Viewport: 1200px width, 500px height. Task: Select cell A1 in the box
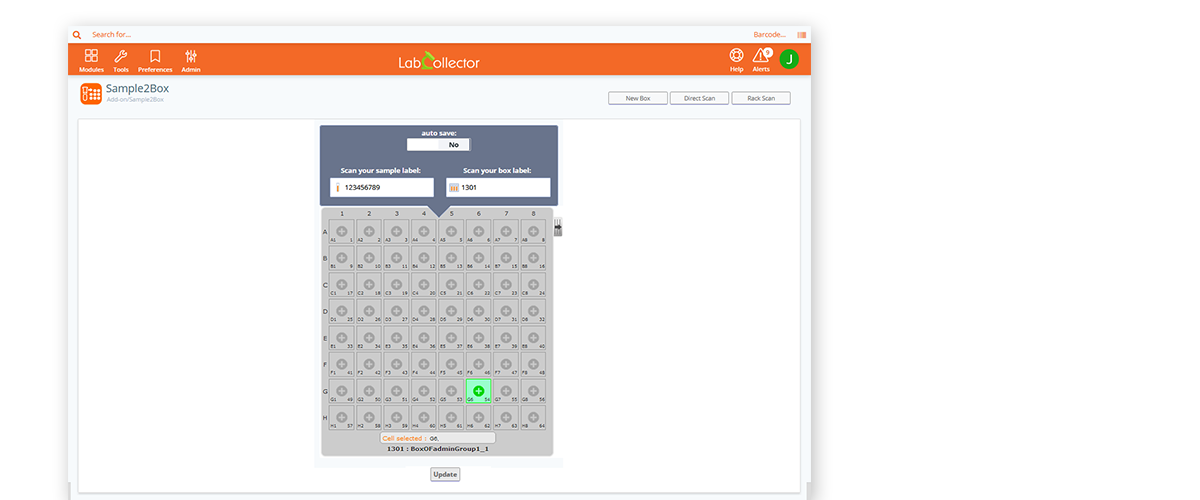pyautogui.click(x=342, y=232)
